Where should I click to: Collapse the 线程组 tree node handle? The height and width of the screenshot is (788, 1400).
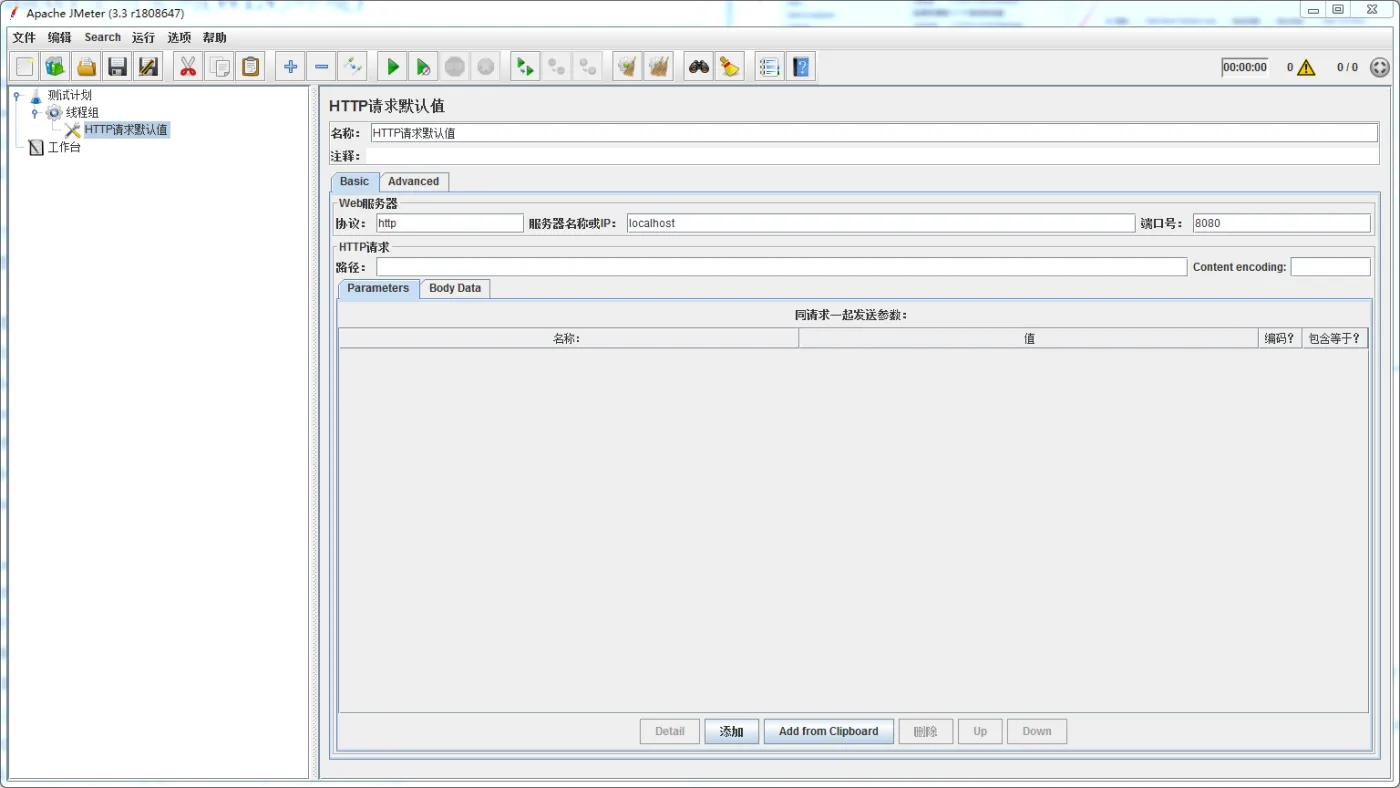tap(34, 113)
